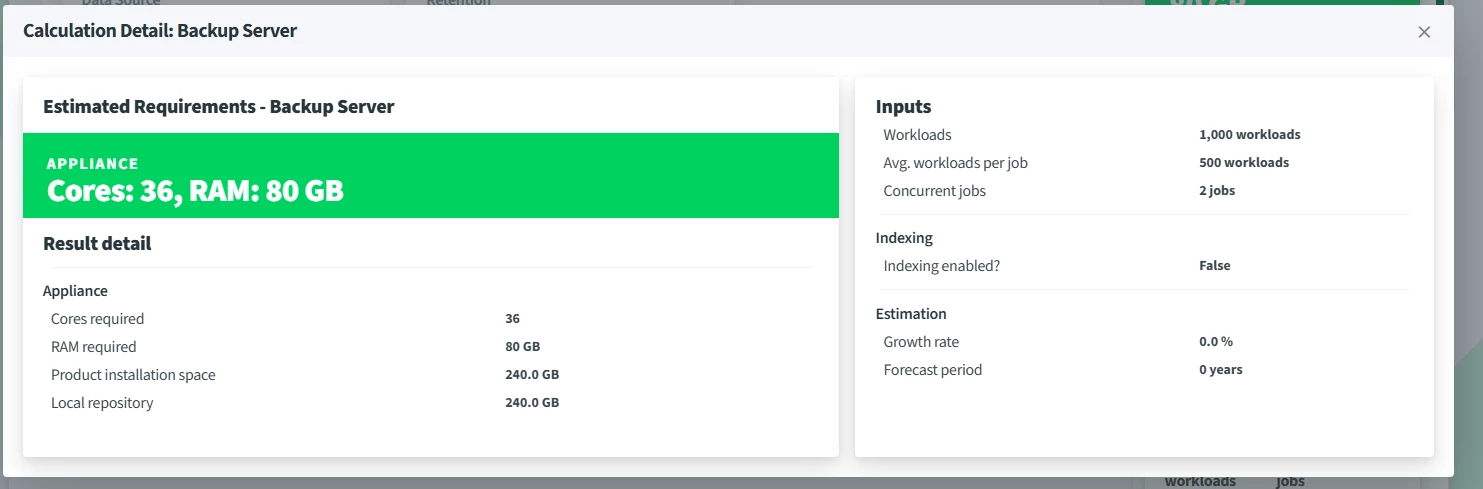Select the Local repository 240.0 GB value
Image resolution: width=1483 pixels, height=489 pixels.
tap(532, 403)
